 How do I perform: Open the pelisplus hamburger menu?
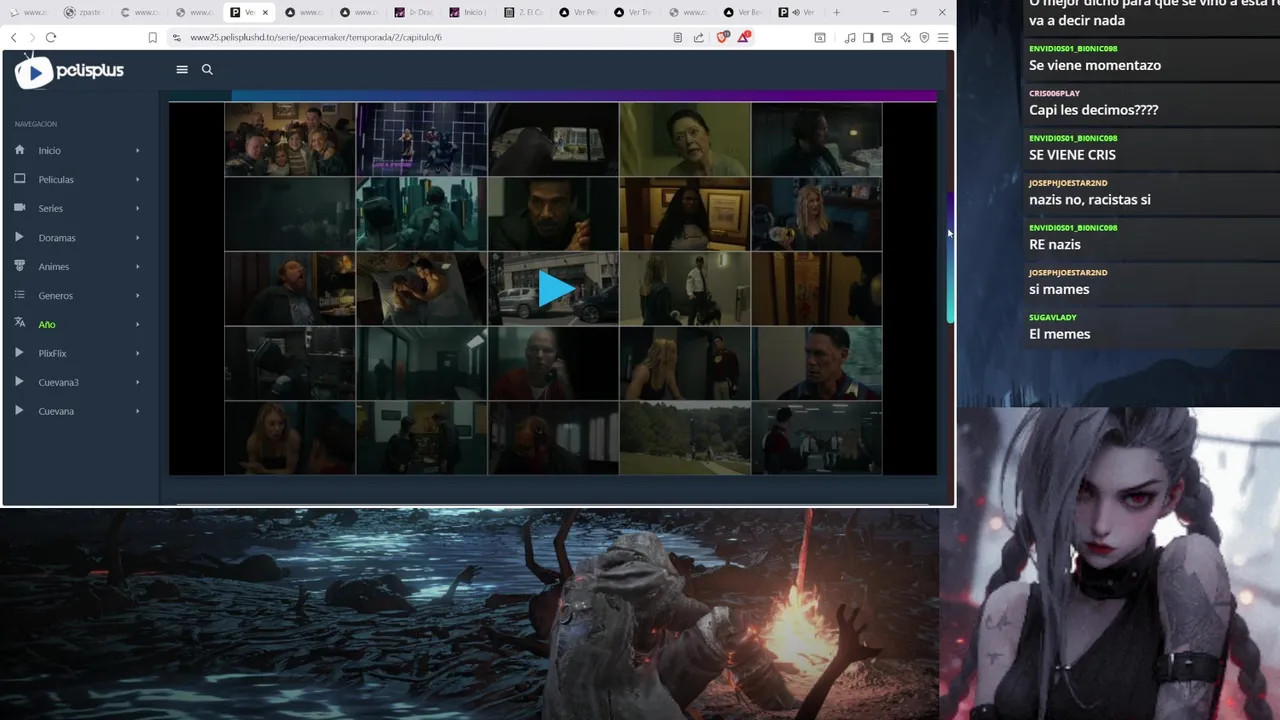[182, 69]
